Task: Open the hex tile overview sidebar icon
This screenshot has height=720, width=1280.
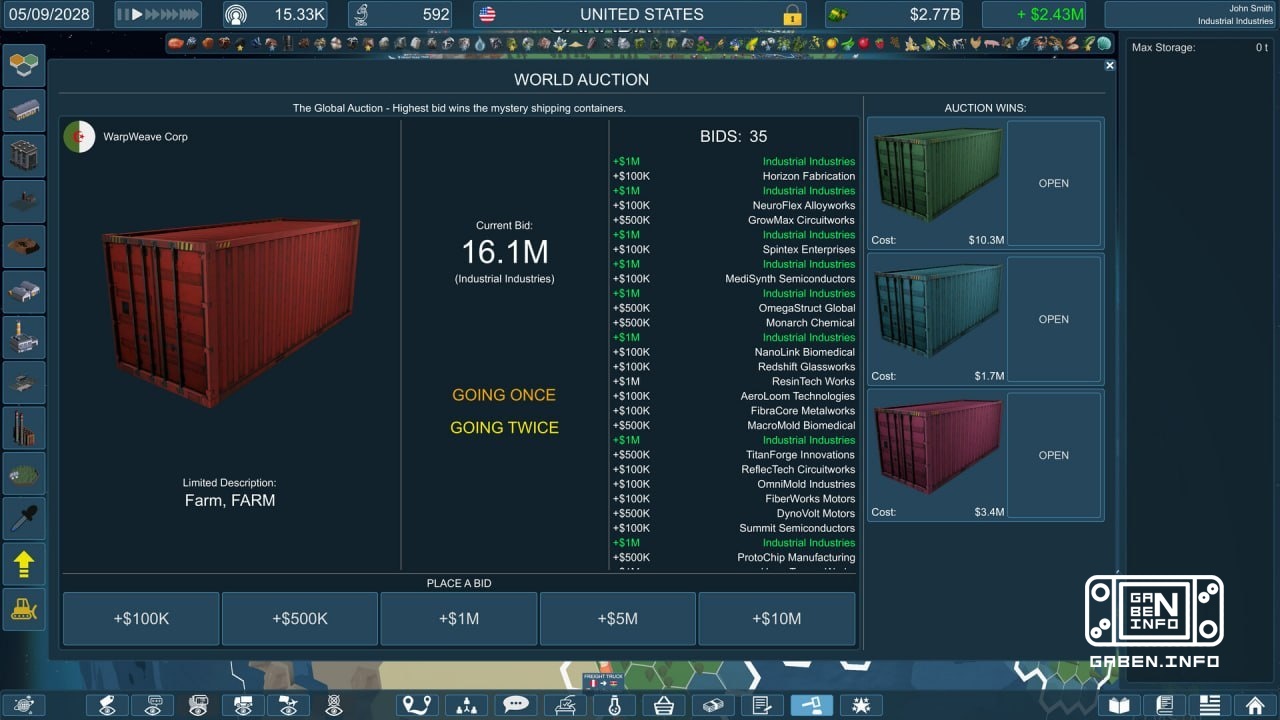Action: pos(25,66)
